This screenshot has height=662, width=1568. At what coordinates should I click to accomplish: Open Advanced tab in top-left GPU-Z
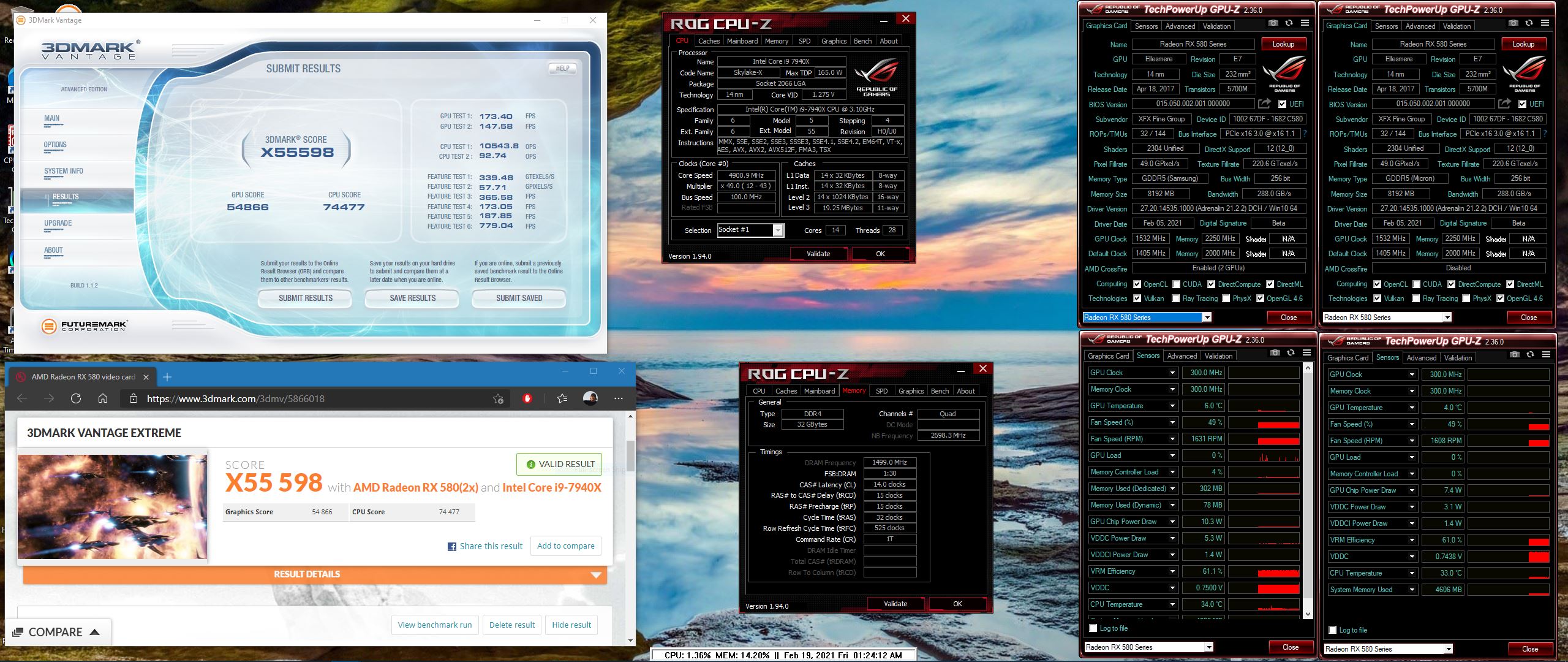[x=1180, y=26]
